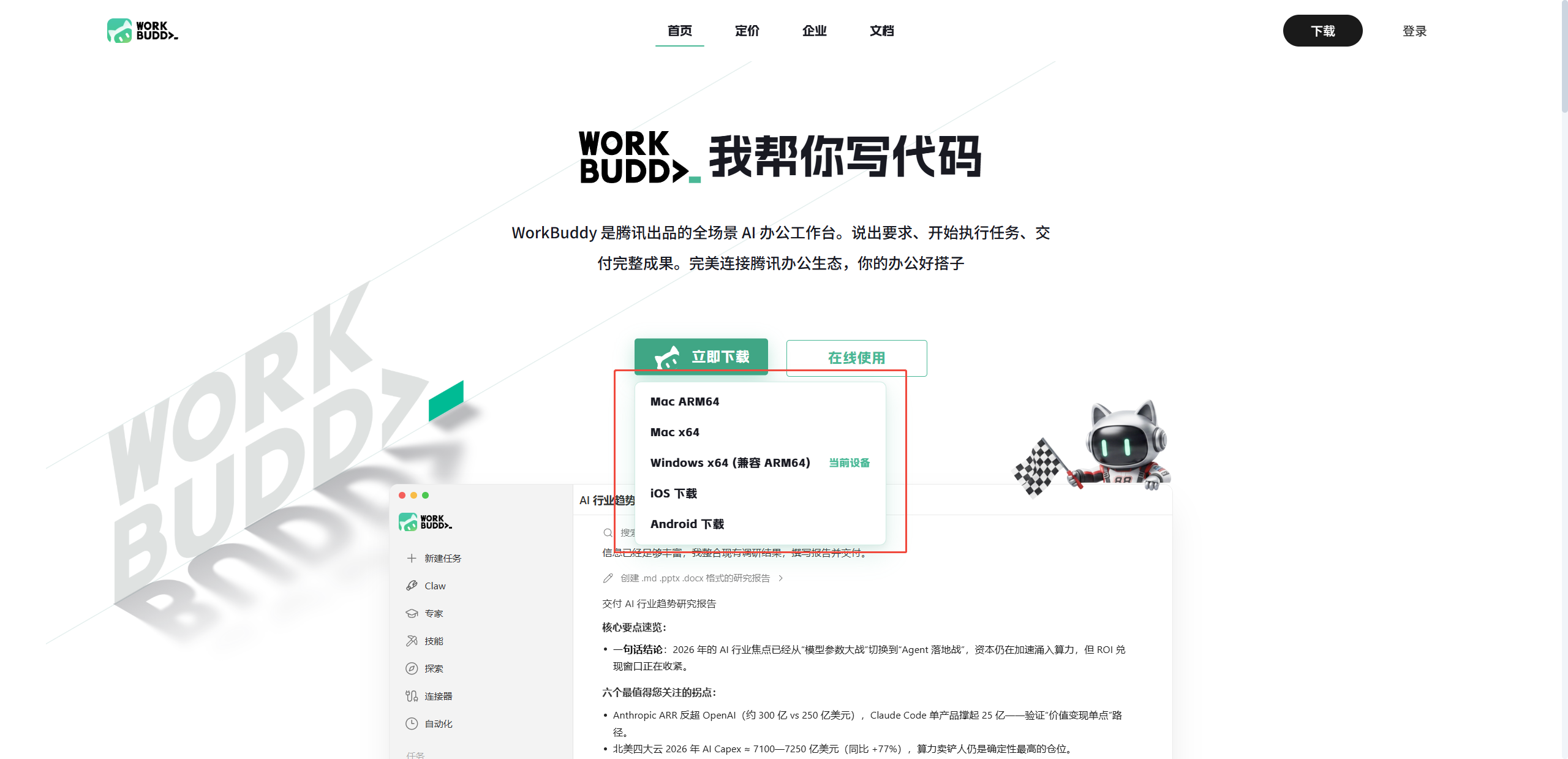Click the red window dot in preview
Viewport: 1568px width, 759px height.
click(x=402, y=495)
